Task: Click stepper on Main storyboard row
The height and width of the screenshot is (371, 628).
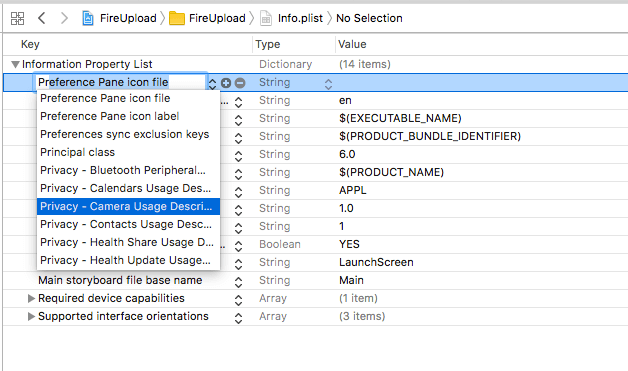Action: [x=238, y=282]
